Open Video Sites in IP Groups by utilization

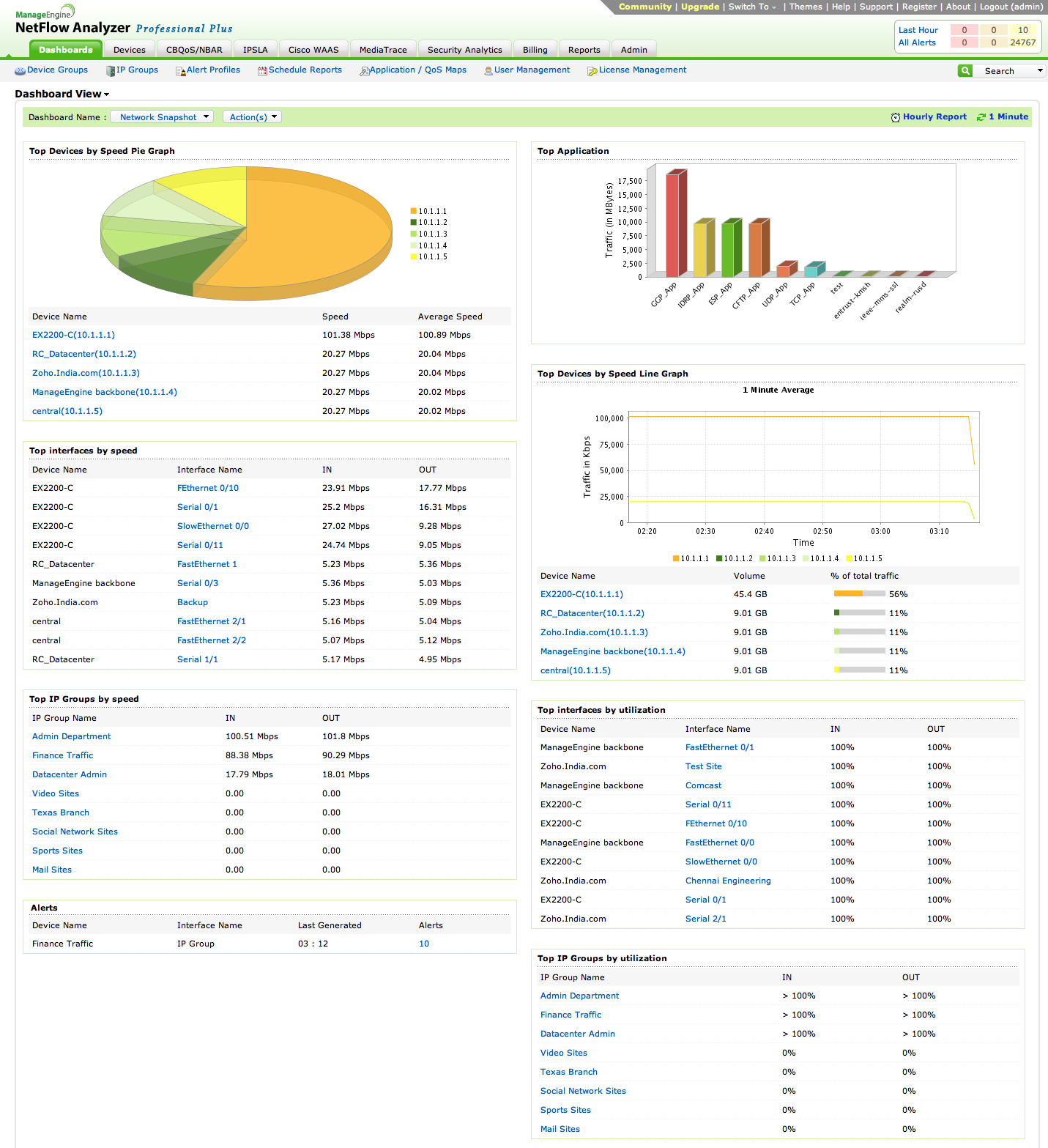pyautogui.click(x=564, y=1053)
